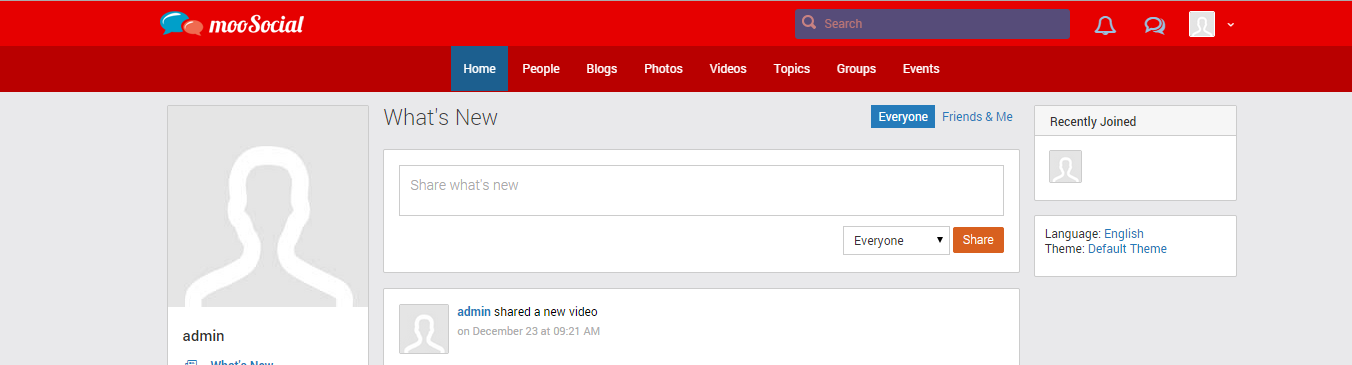The image size is (1352, 365).
Task: Focus the Share what's new box
Action: (701, 190)
